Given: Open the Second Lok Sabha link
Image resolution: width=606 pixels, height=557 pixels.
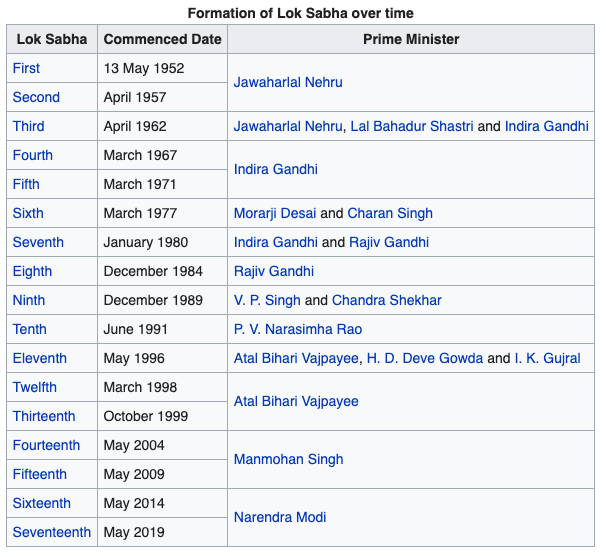Looking at the screenshot, I should point(36,97).
